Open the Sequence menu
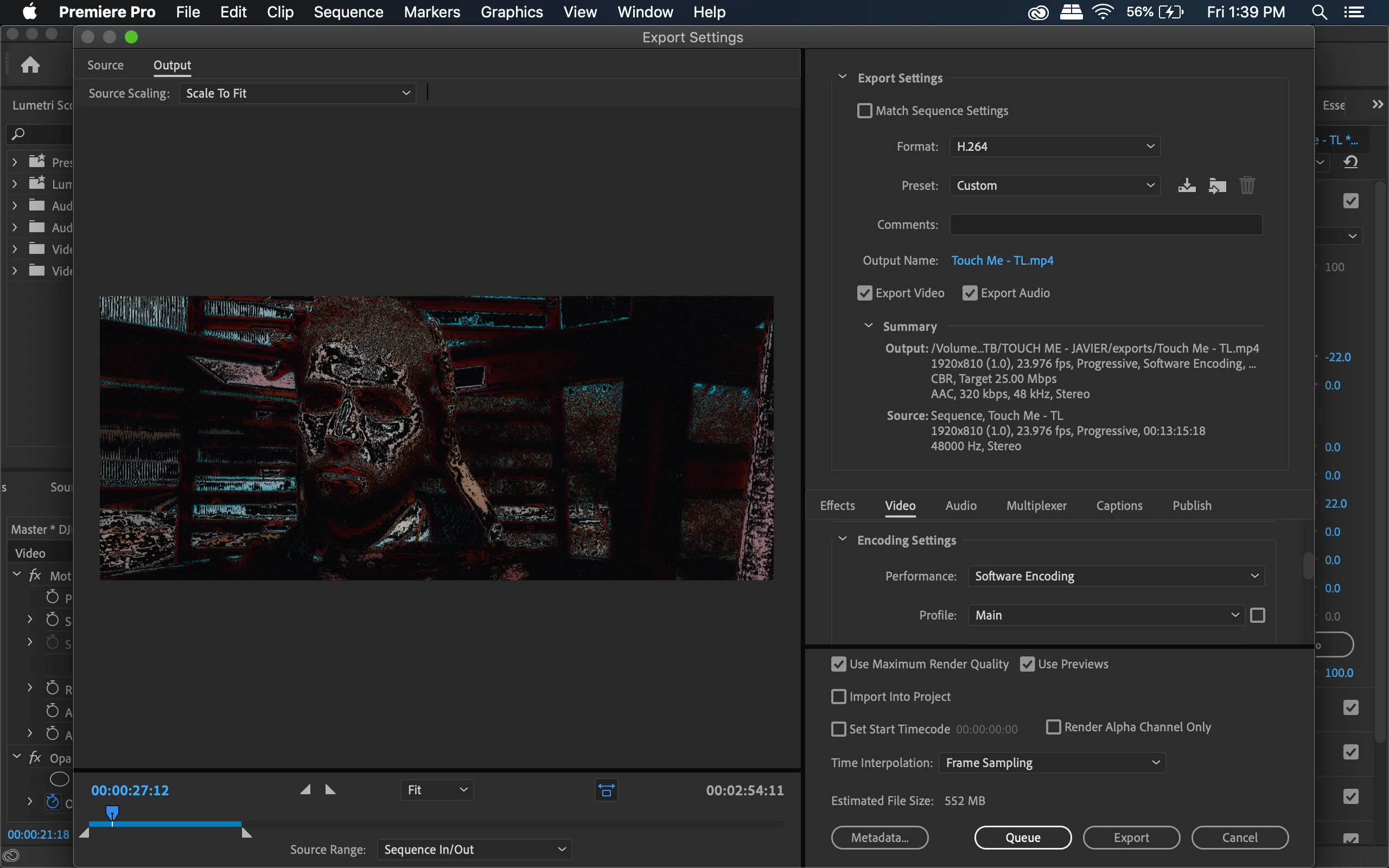1389x868 pixels. tap(348, 12)
